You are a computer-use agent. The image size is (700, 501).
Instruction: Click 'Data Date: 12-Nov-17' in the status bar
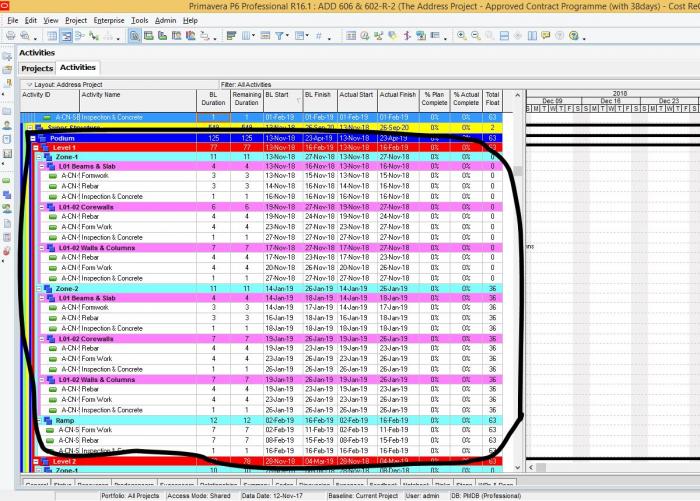coord(272,496)
